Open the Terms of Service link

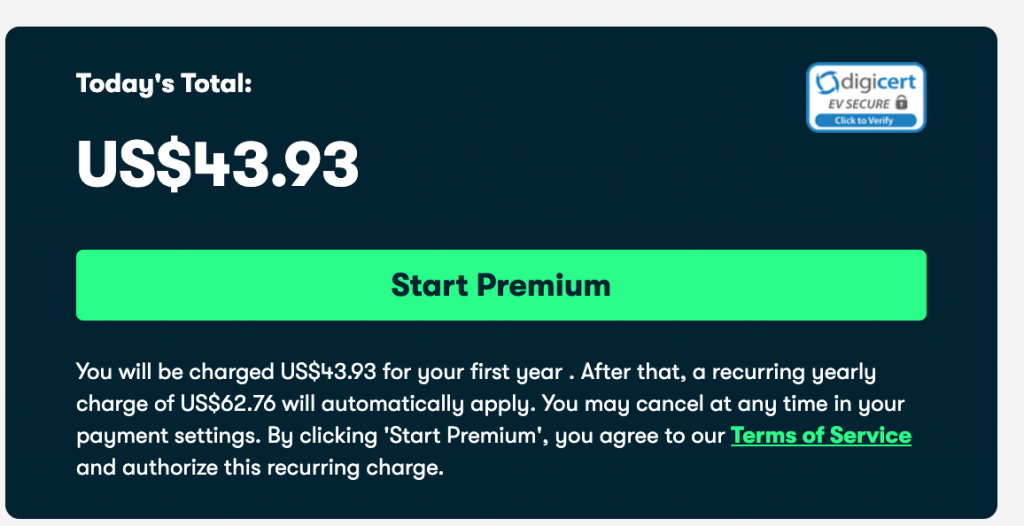coord(821,435)
